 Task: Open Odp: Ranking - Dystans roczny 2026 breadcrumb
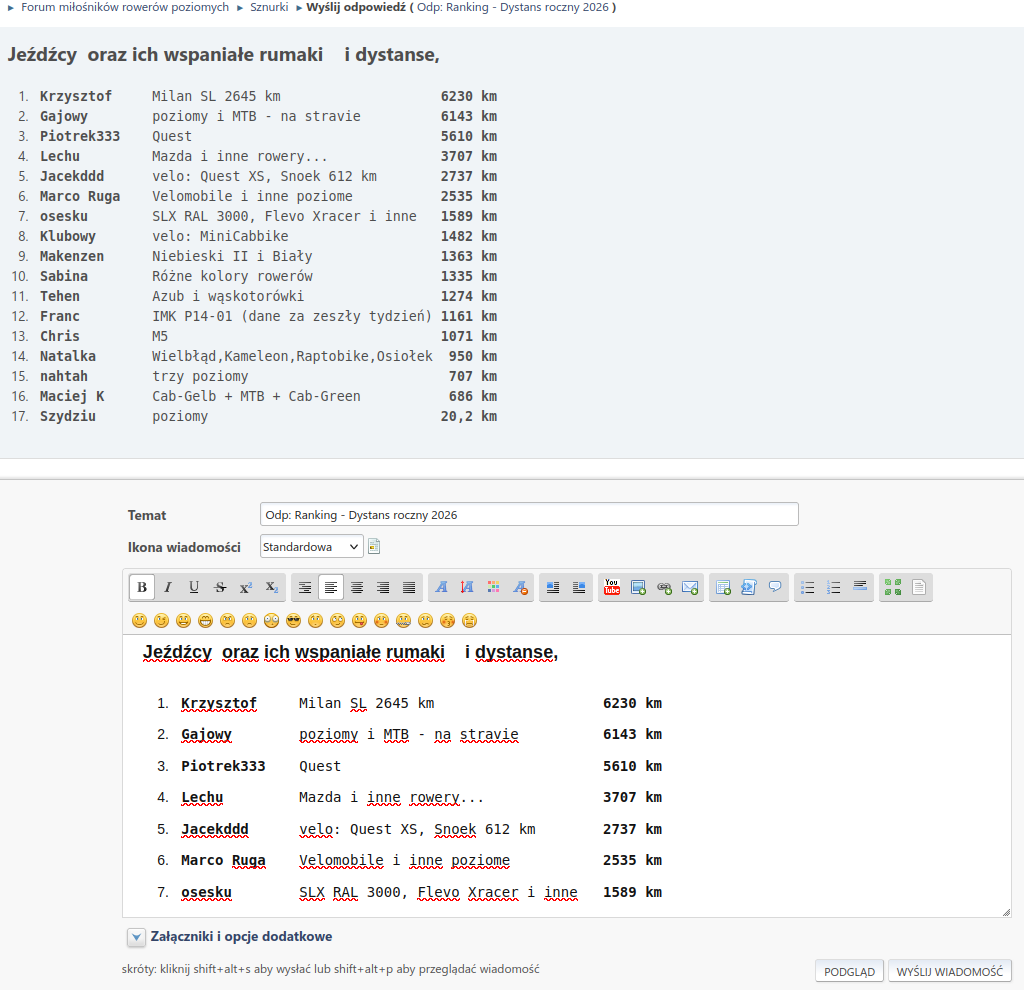[x=513, y=7]
